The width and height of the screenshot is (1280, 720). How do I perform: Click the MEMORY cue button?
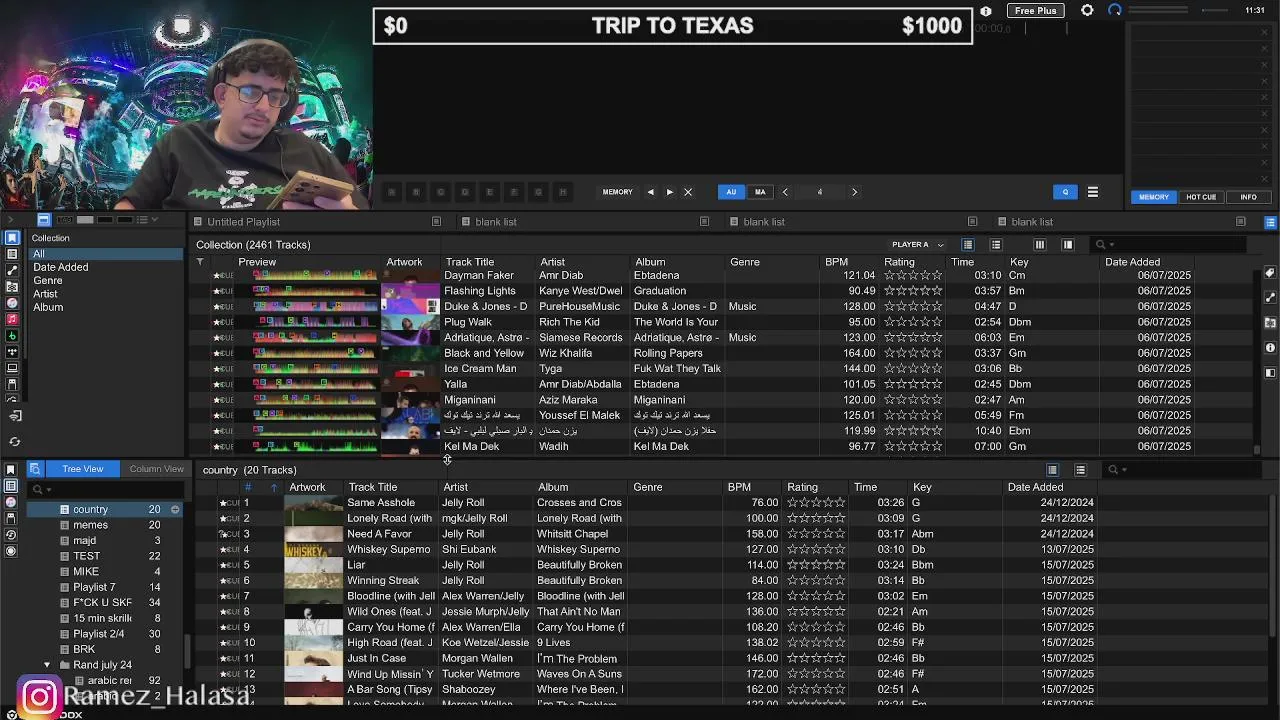point(617,192)
